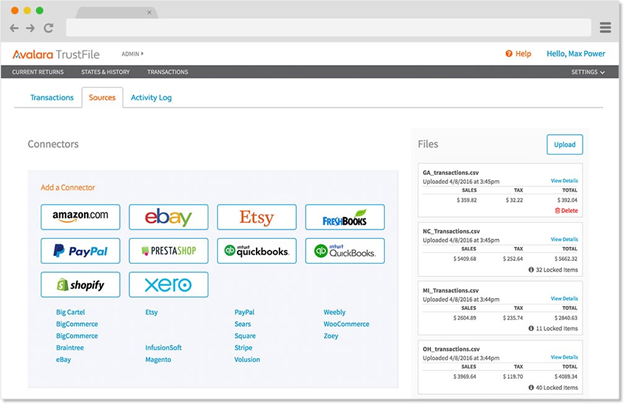
Task: Click the Weebly link
Action: (x=335, y=312)
